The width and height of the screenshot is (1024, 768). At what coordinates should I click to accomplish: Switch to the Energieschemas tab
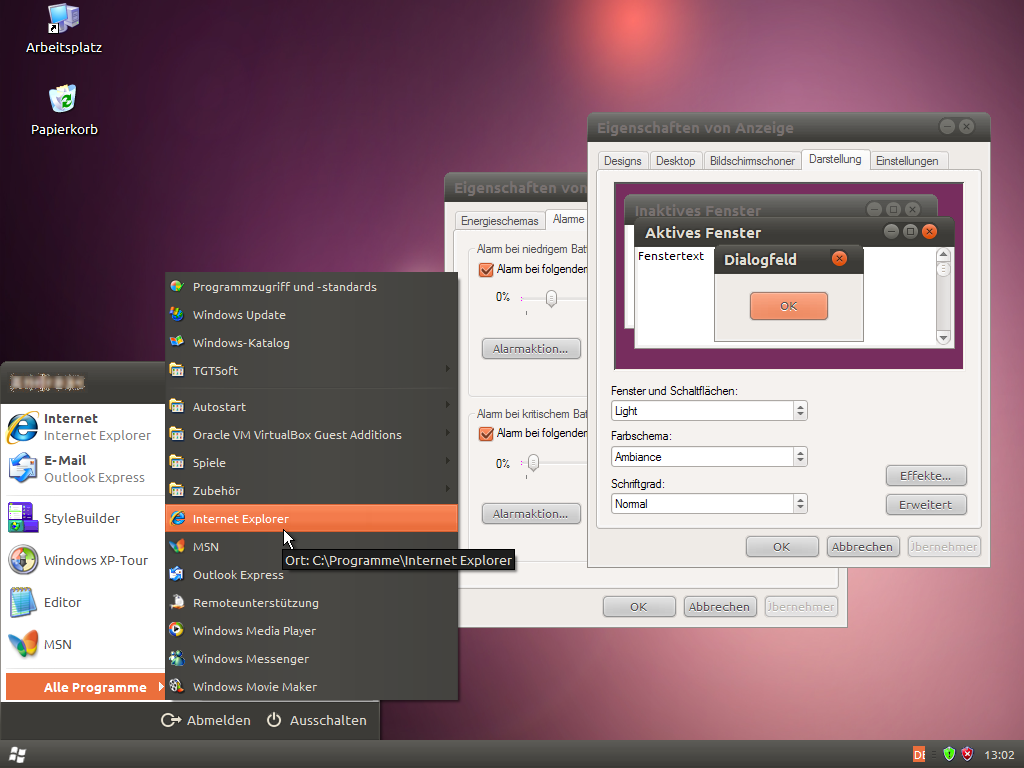500,221
